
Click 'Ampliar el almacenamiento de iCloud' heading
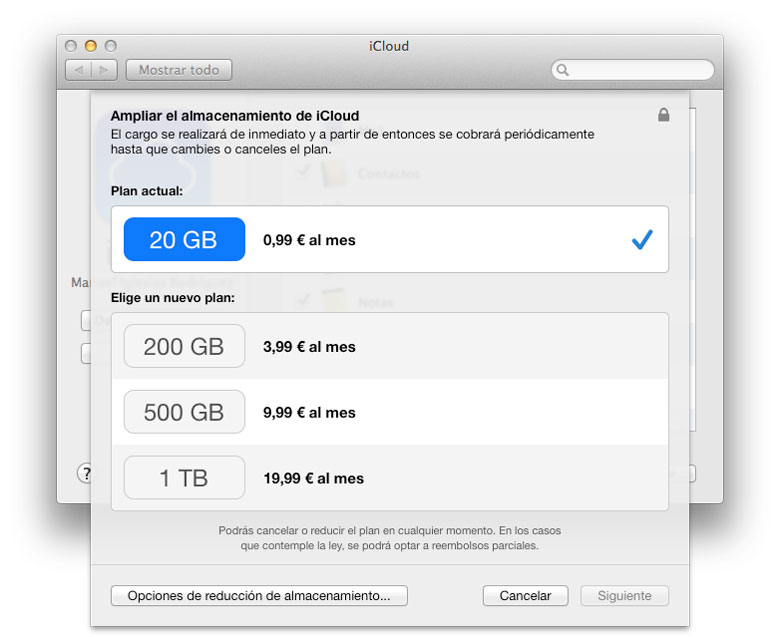click(x=235, y=116)
